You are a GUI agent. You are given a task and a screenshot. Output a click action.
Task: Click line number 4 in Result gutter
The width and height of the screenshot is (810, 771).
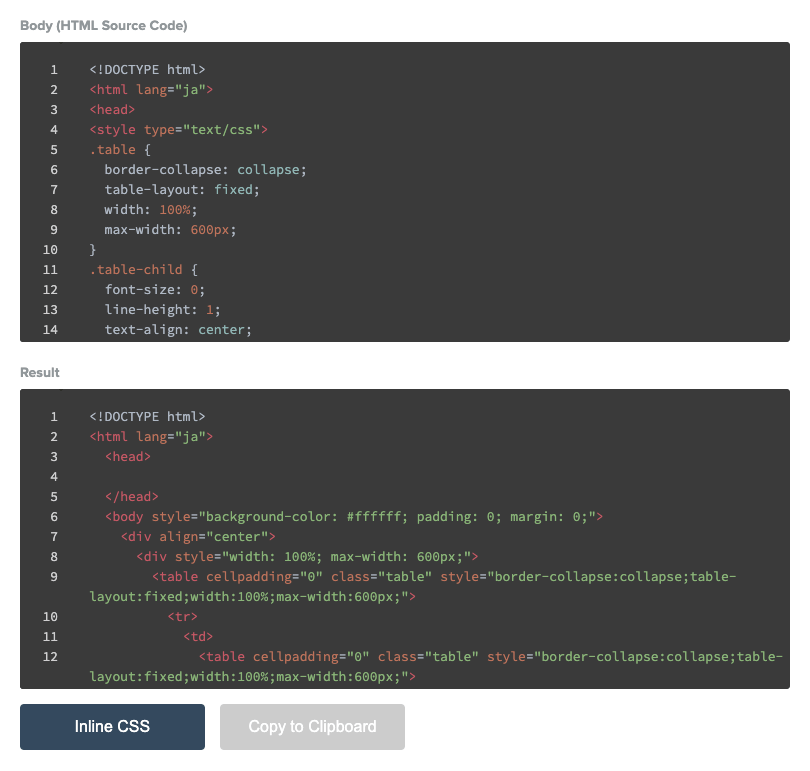point(54,477)
